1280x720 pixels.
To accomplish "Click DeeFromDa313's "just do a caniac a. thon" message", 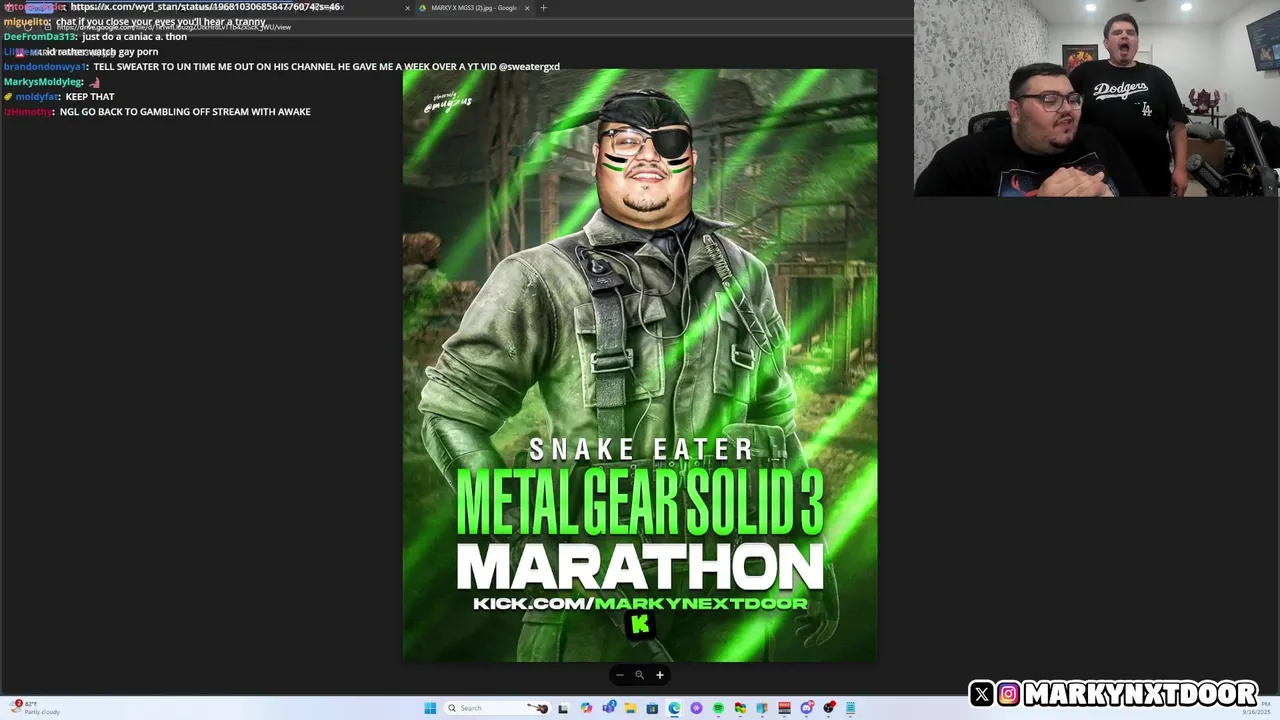I will tap(95, 37).
